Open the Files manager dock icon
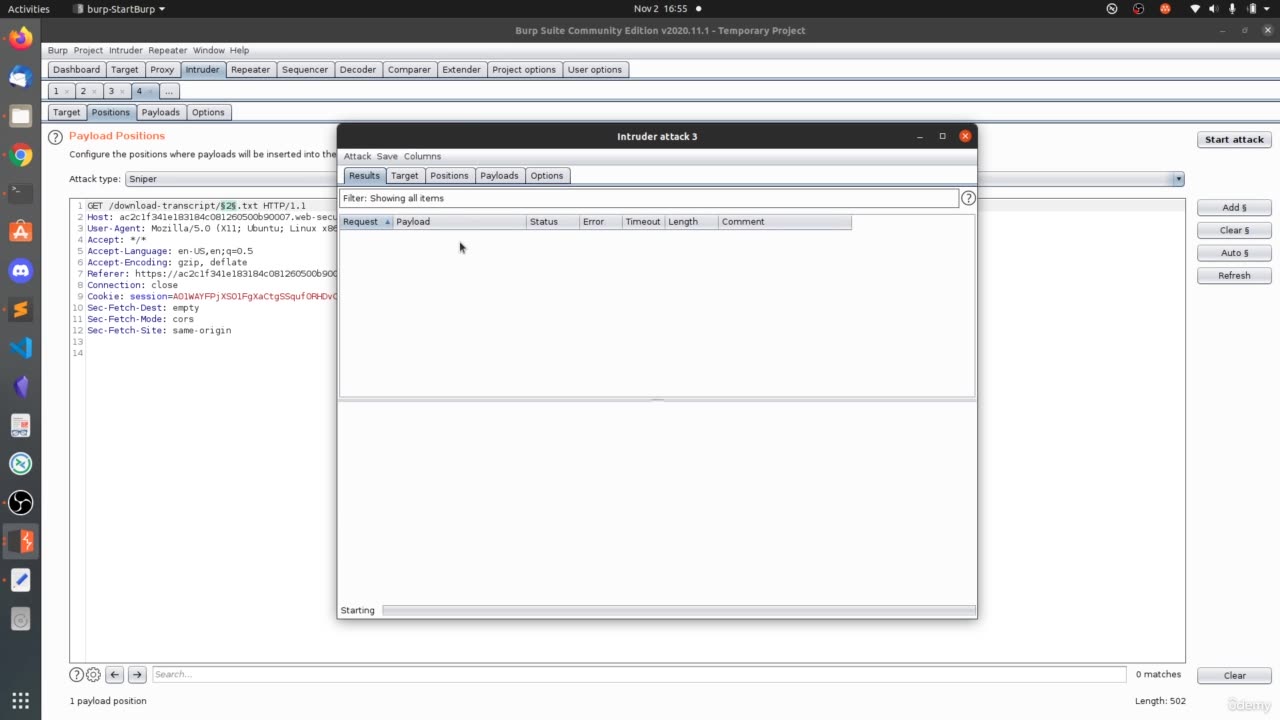1280x720 pixels. pos(20,116)
